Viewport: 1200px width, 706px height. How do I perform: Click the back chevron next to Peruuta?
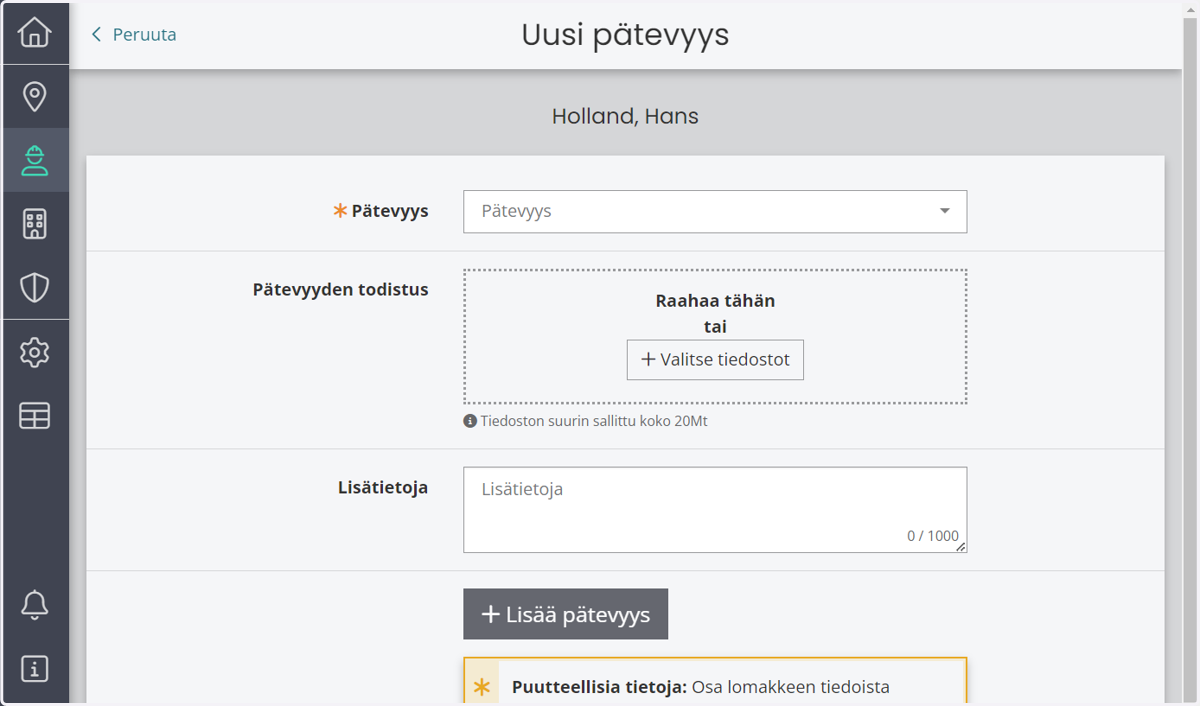pos(96,35)
